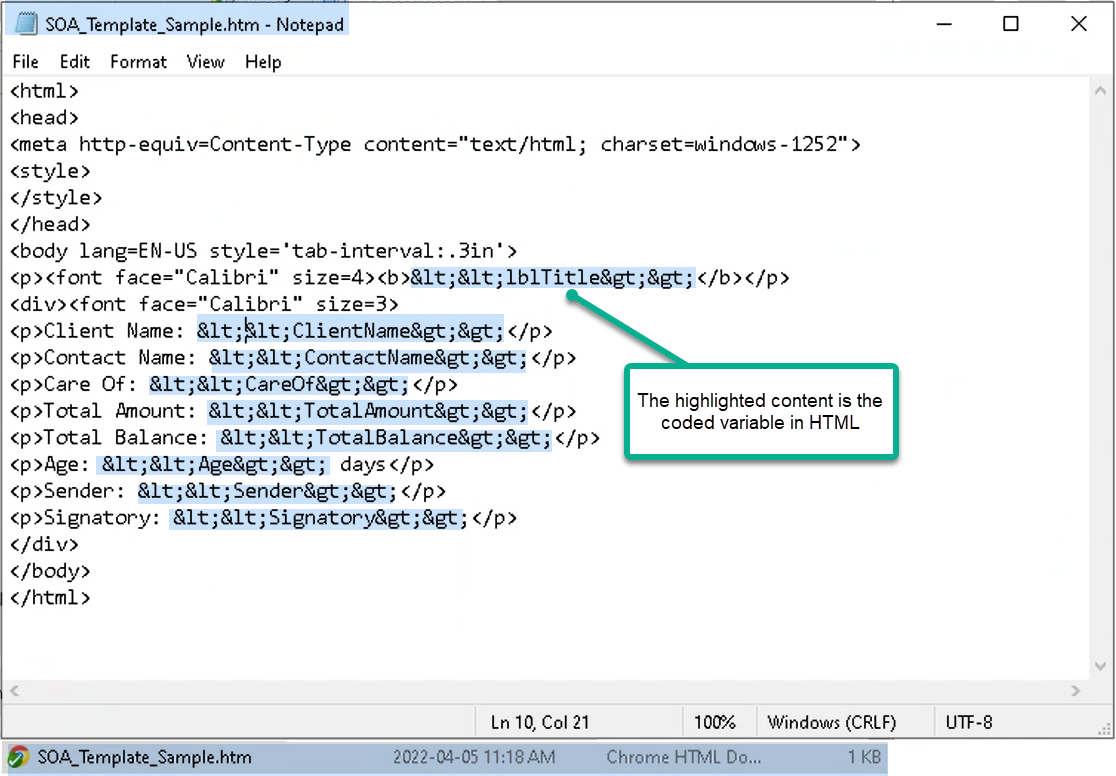Viewport: 1116px width, 776px height.
Task: Minimize the Notepad window
Action: pos(944,24)
